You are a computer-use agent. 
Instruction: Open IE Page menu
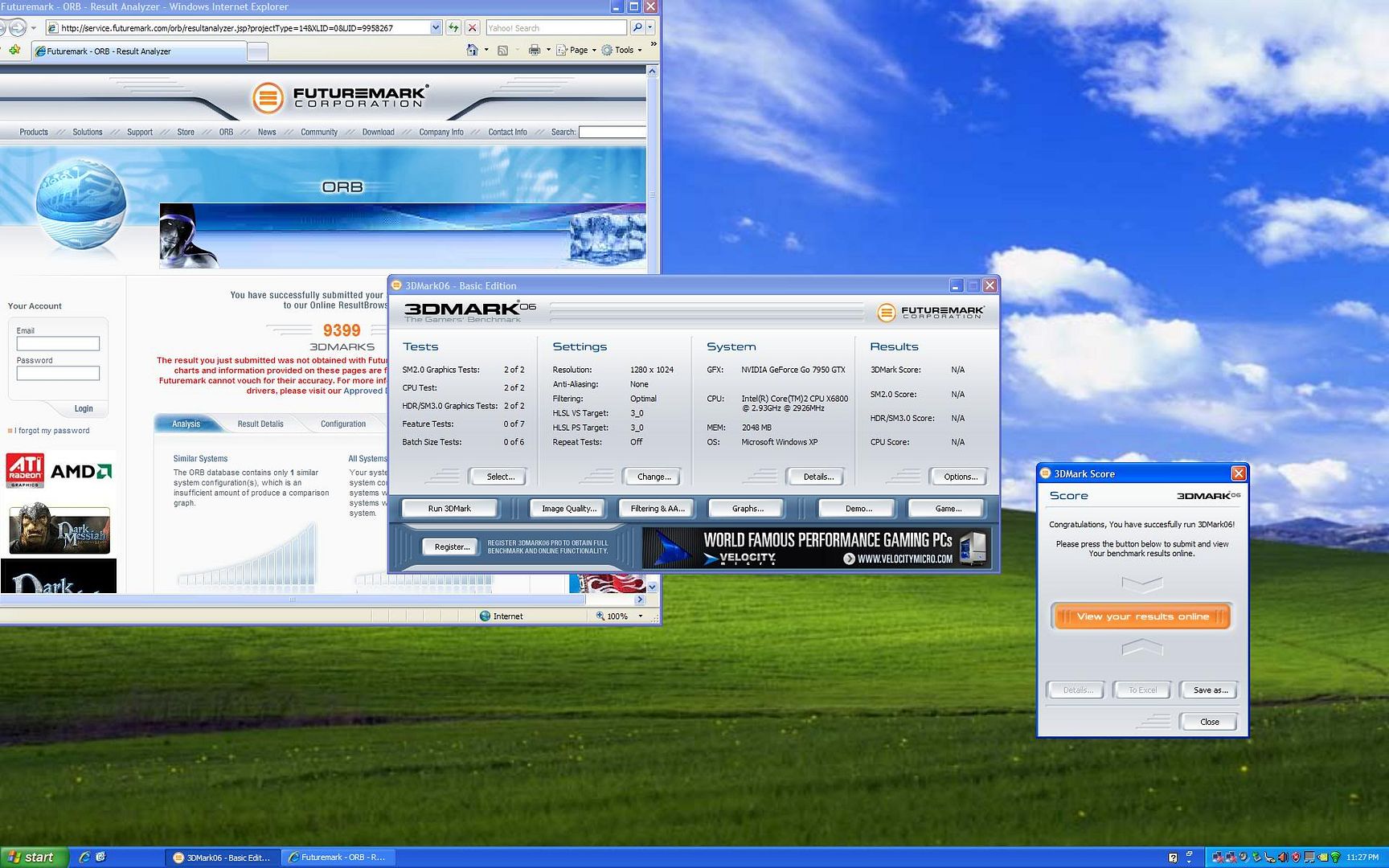coord(577,50)
